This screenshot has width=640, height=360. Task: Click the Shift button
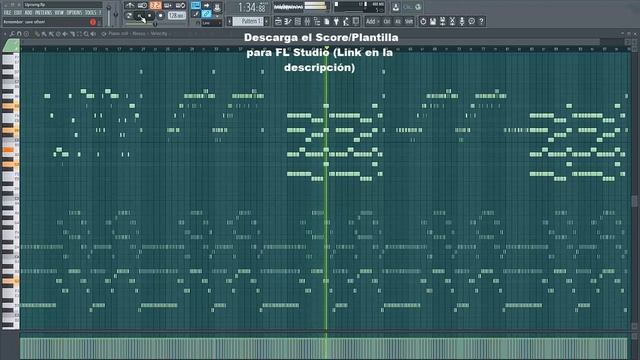[x=409, y=21]
